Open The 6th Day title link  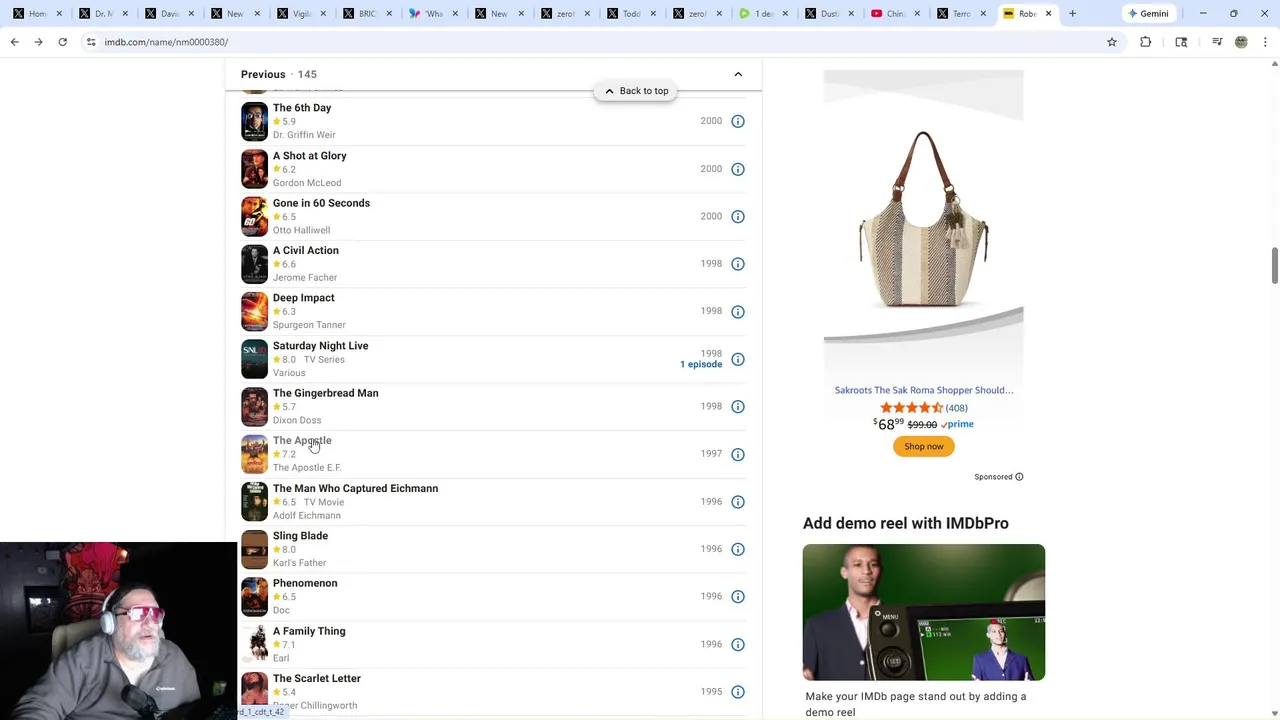coord(302,108)
